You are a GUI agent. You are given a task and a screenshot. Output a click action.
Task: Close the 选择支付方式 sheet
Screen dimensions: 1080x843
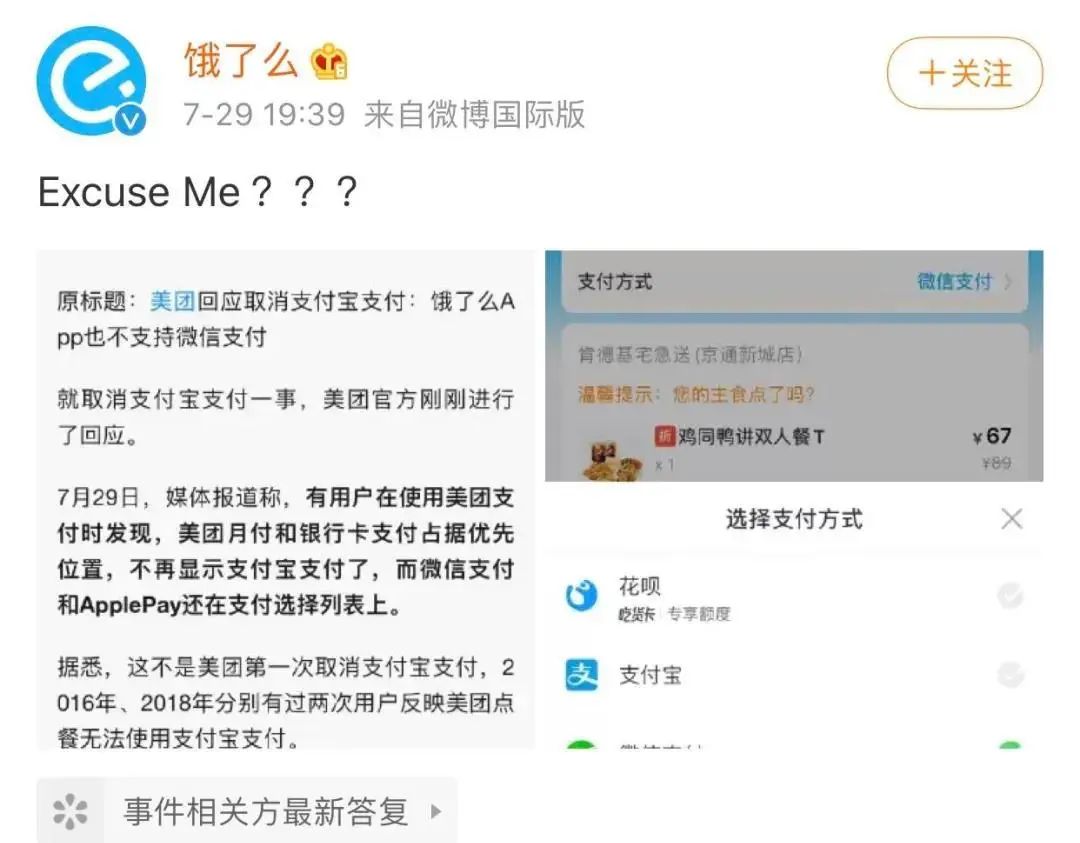1012,518
